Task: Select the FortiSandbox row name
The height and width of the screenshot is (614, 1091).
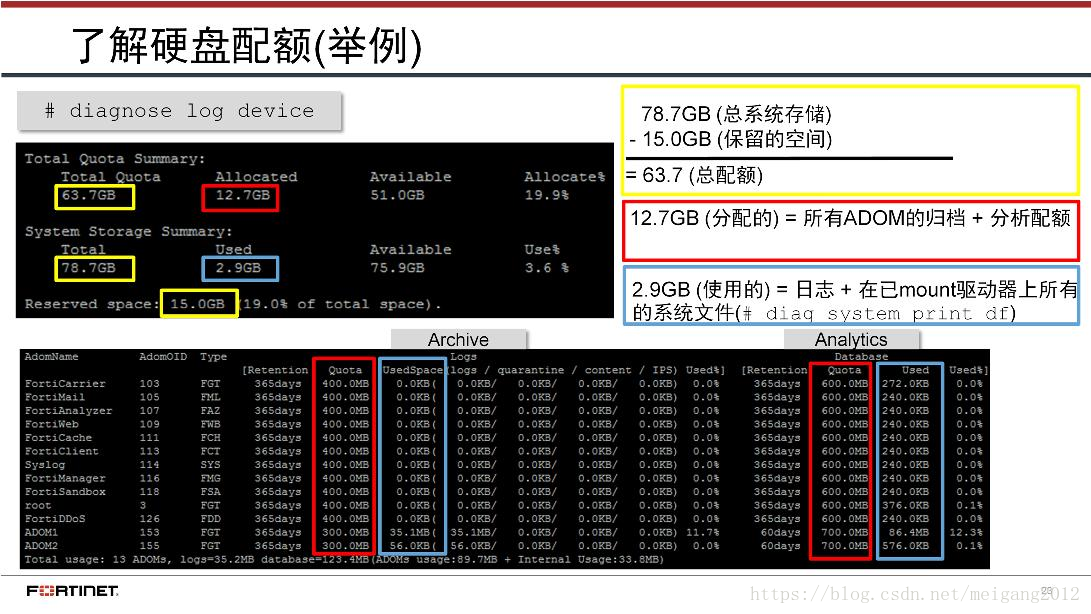Action: pos(65,491)
